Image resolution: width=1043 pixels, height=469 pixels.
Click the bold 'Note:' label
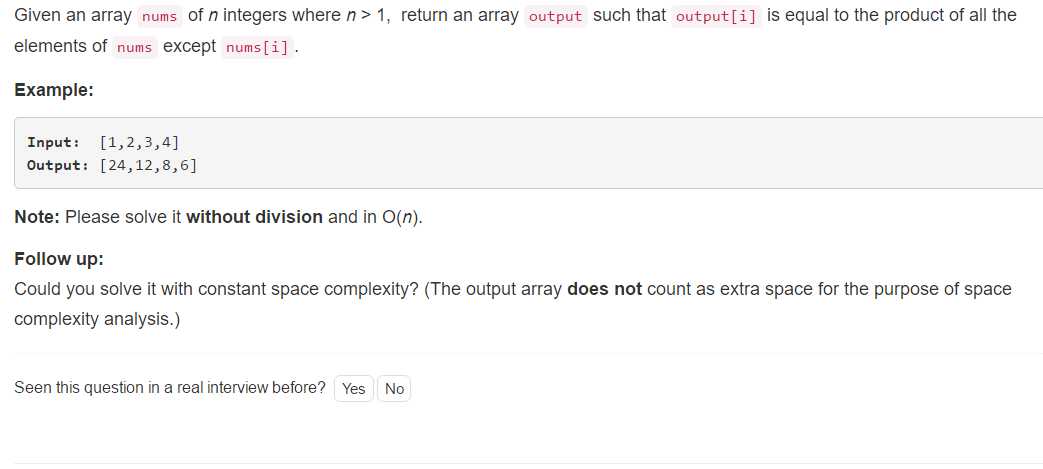pos(37,217)
